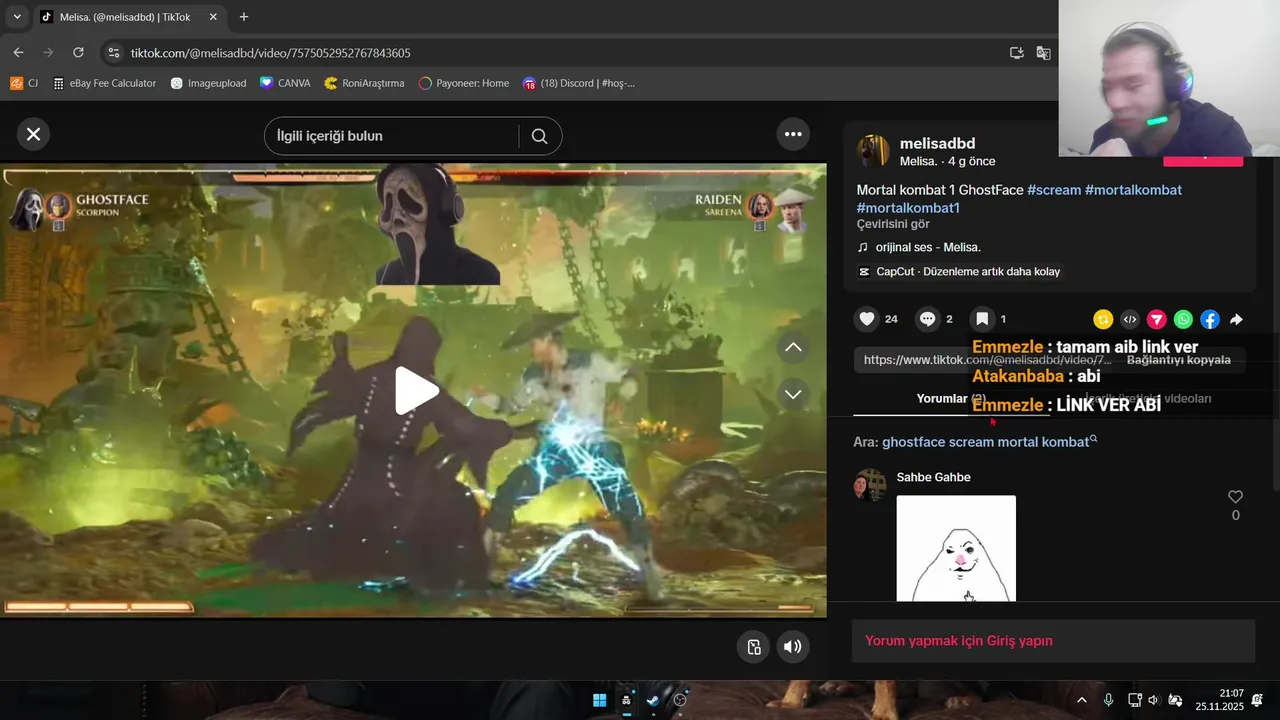Image resolution: width=1280 pixels, height=720 pixels.
Task: Open the notification bell in taskbar
Action: click(1257, 700)
